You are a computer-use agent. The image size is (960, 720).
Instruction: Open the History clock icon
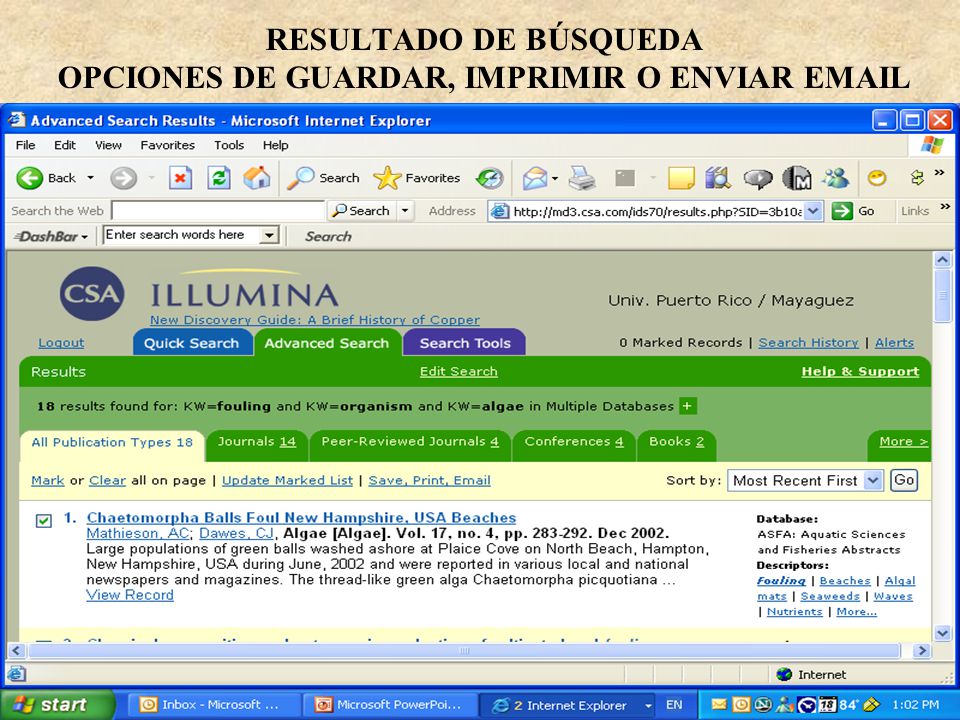point(490,178)
